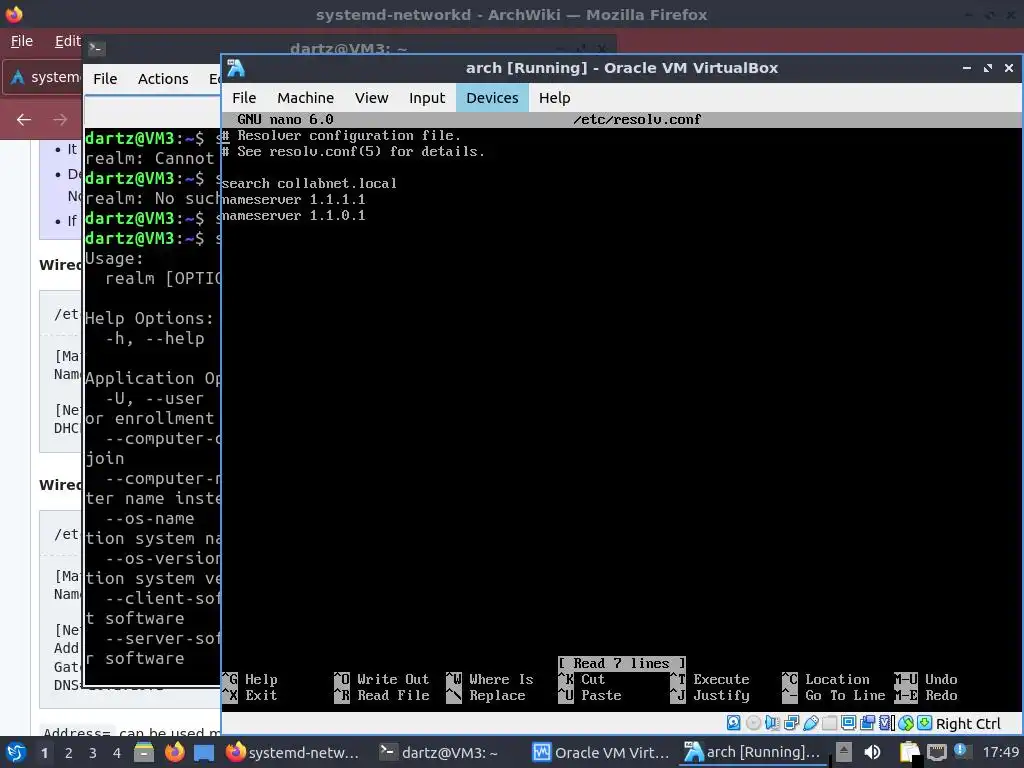Viewport: 1024px width, 768px height.
Task: Open volume control in system tray
Action: 872,752
